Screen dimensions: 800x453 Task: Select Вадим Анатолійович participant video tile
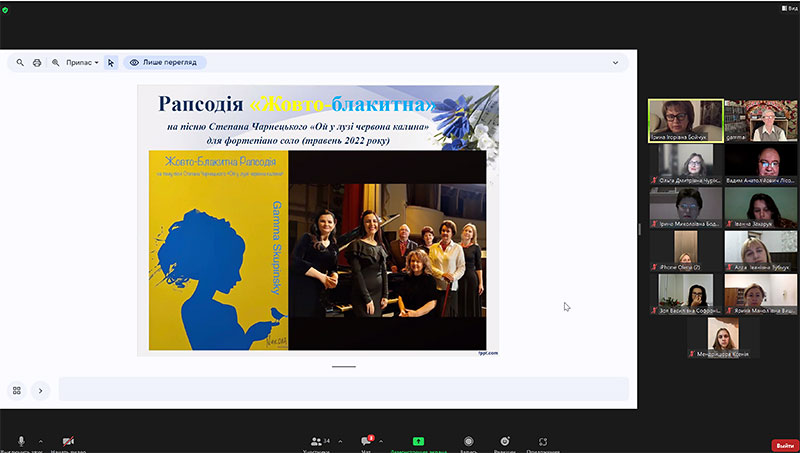761,164
